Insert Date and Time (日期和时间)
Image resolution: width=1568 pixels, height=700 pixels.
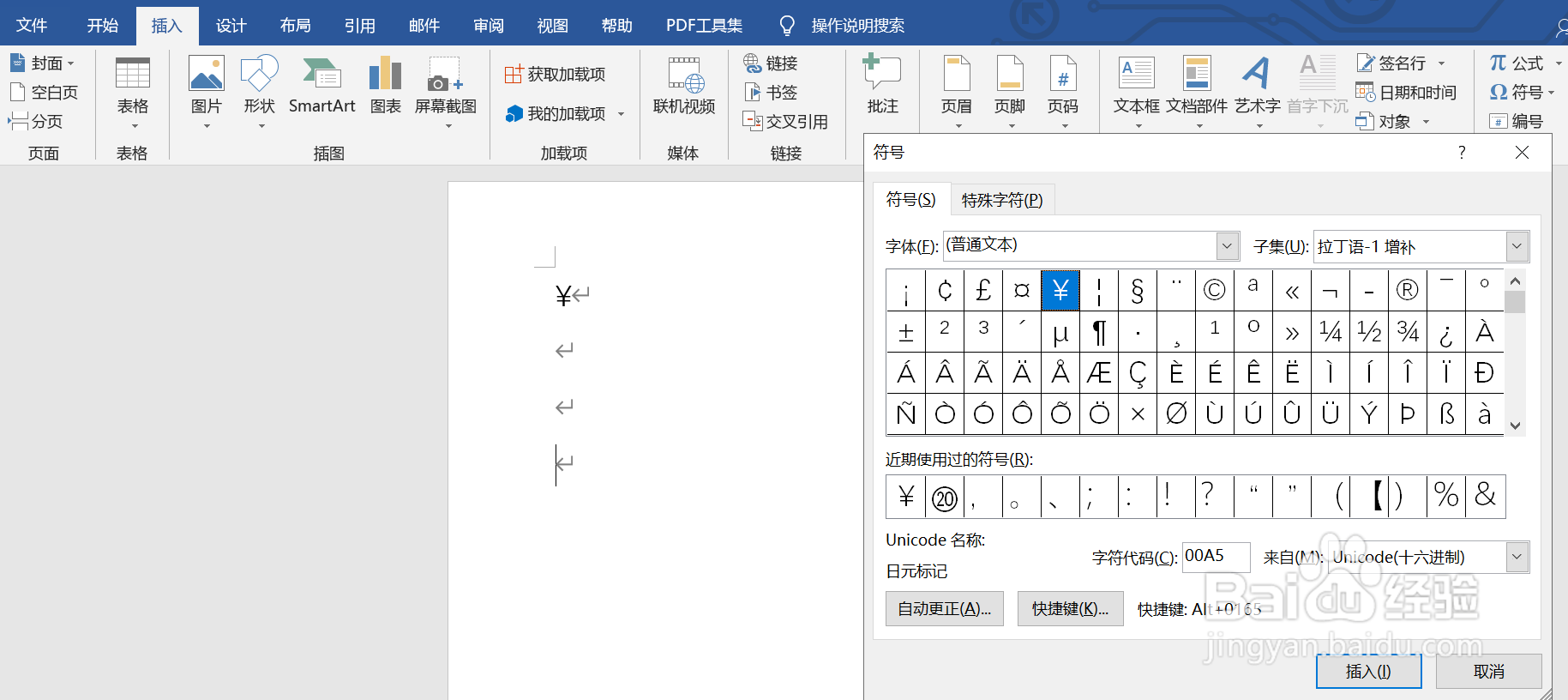tap(1406, 92)
